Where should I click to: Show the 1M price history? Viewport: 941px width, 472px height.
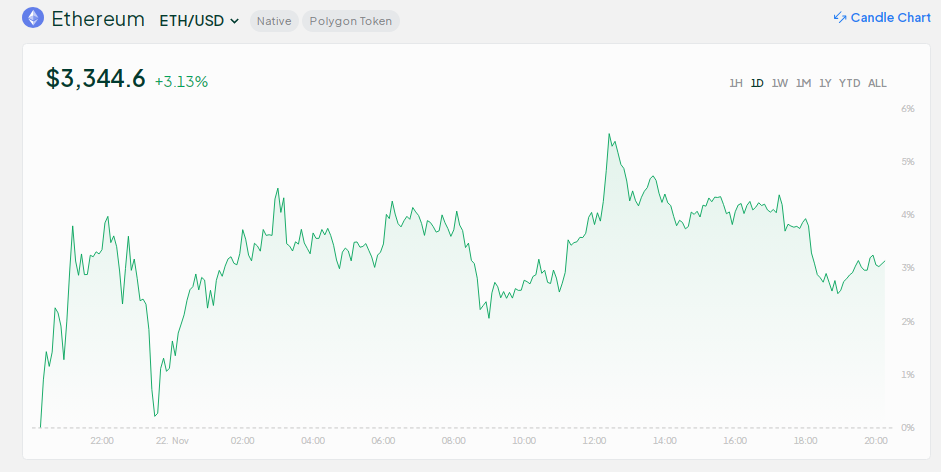(803, 83)
